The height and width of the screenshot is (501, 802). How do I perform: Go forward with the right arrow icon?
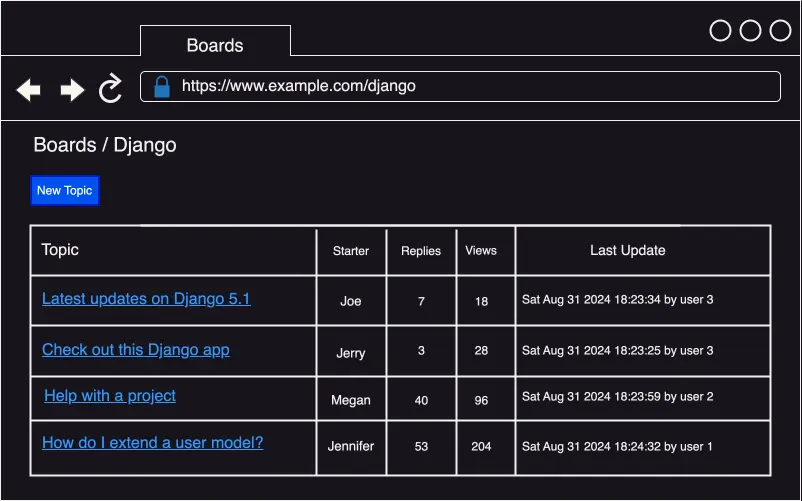(72, 90)
